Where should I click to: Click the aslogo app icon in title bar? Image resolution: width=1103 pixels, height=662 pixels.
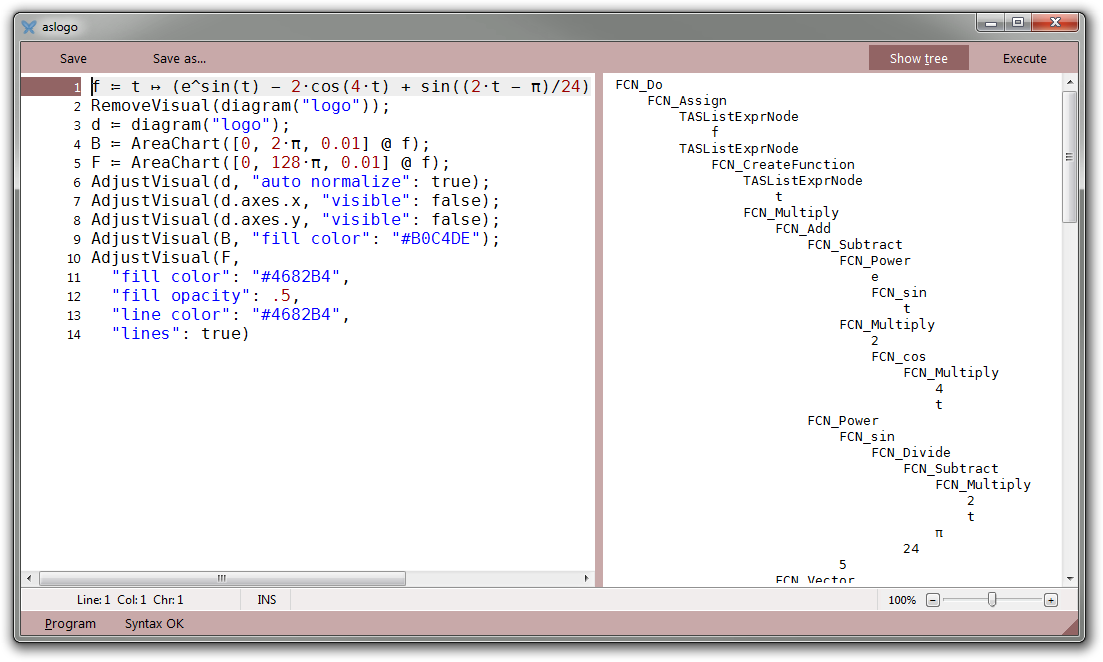(29, 27)
